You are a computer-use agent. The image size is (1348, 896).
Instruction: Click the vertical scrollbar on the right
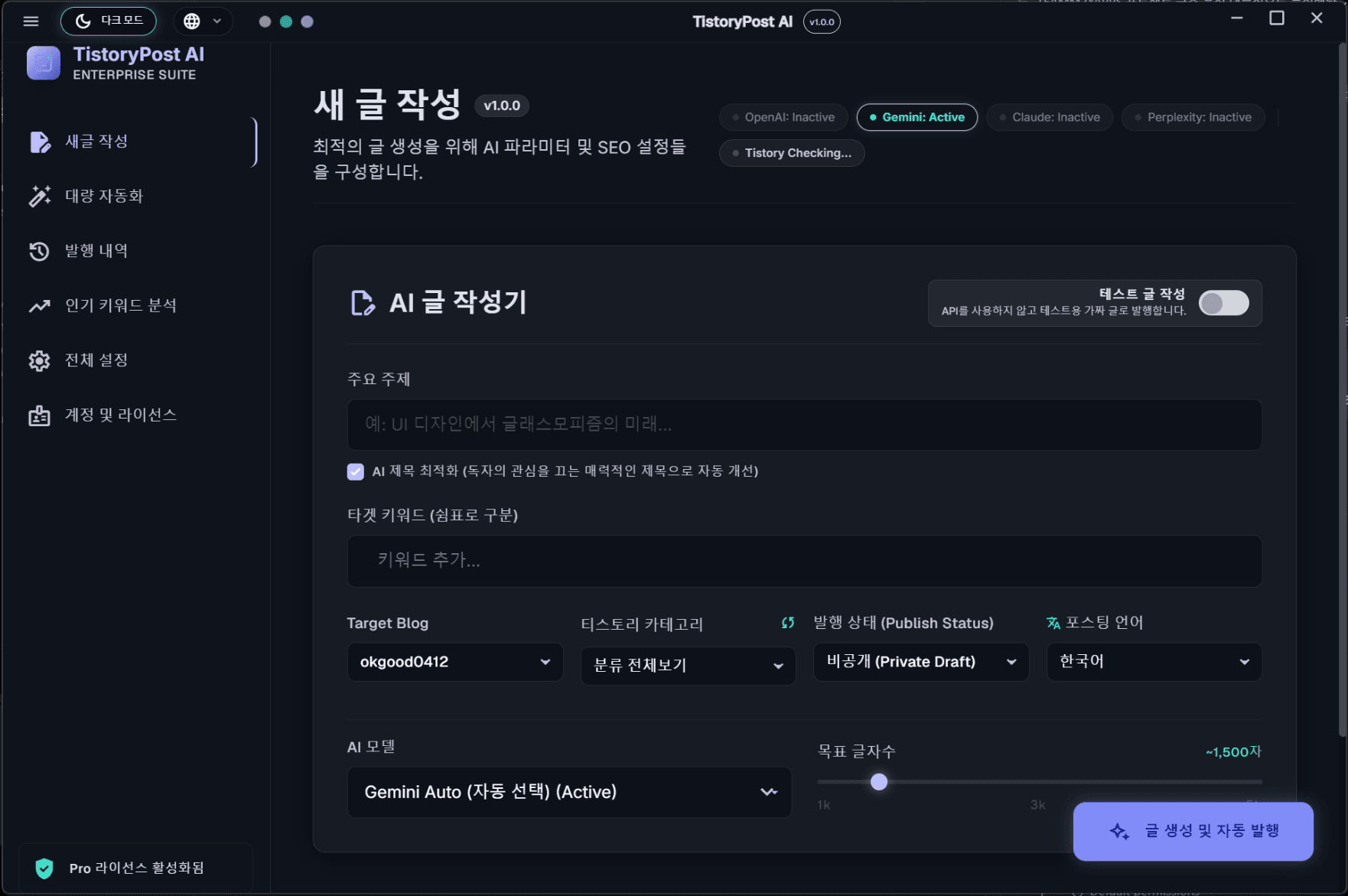click(1343, 390)
